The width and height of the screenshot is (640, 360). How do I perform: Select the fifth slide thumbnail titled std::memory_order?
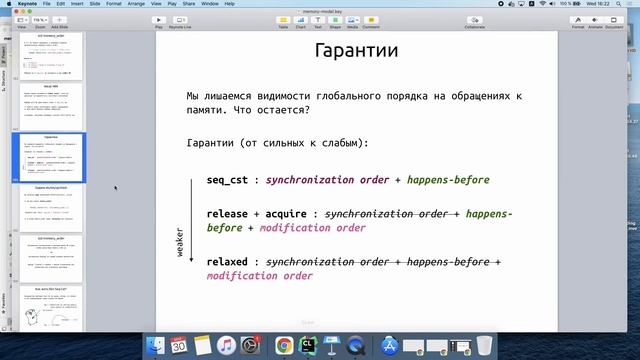(51, 259)
